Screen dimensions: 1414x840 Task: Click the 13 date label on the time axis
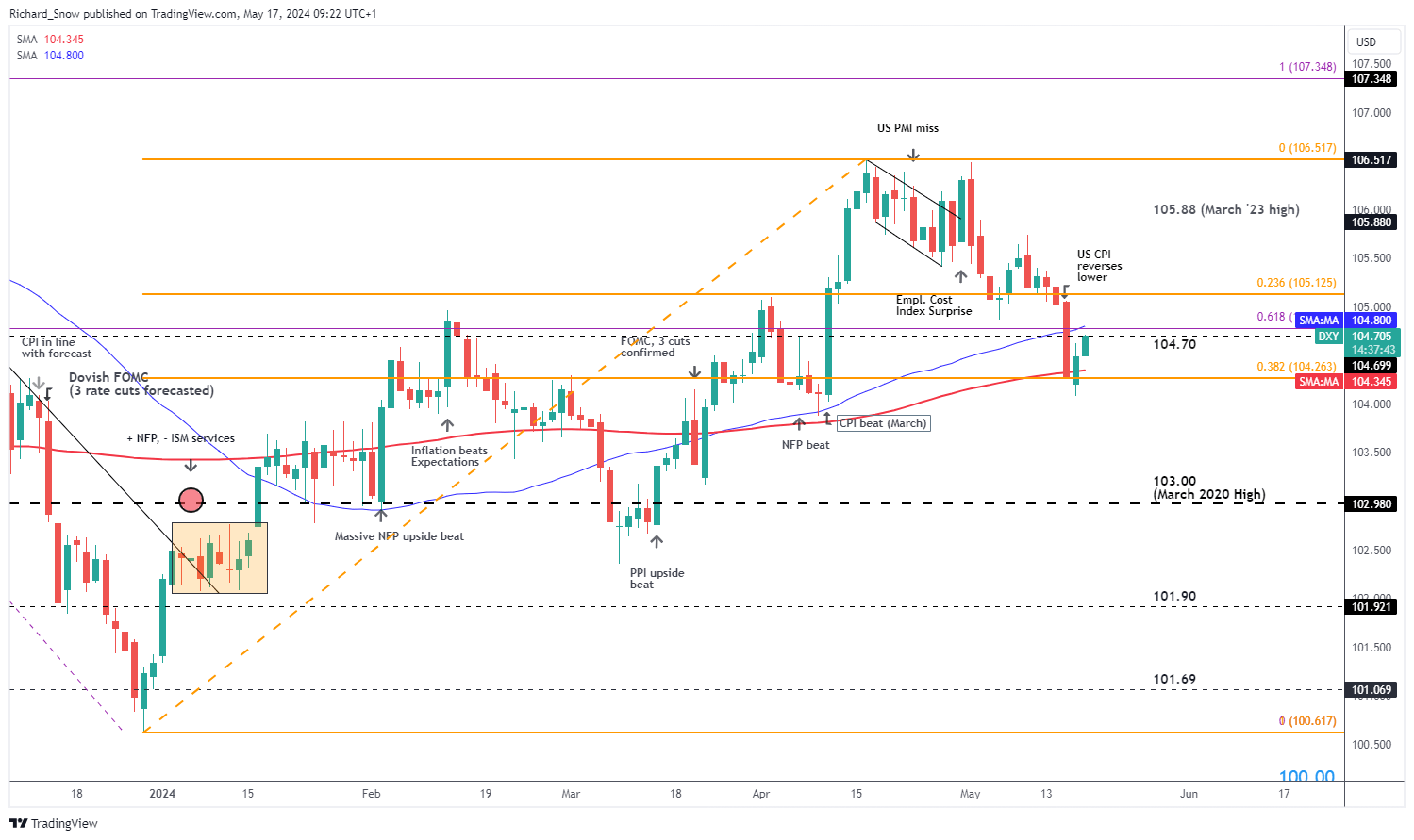point(1046,794)
